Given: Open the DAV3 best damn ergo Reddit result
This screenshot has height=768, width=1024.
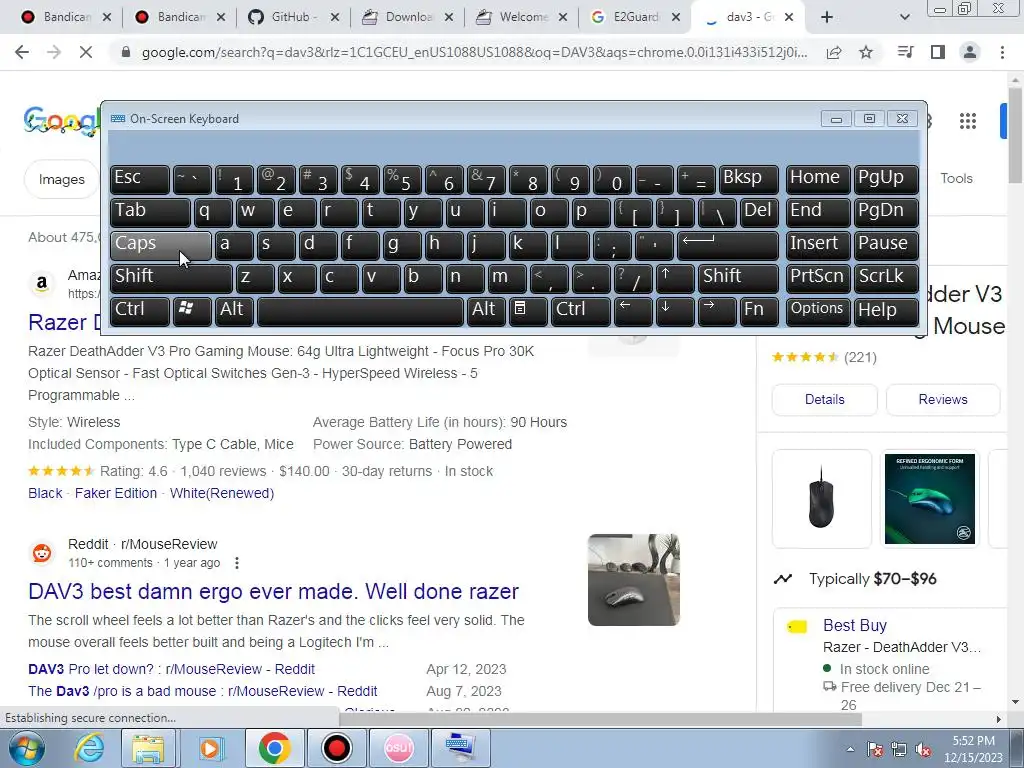Looking at the screenshot, I should coord(273,592).
